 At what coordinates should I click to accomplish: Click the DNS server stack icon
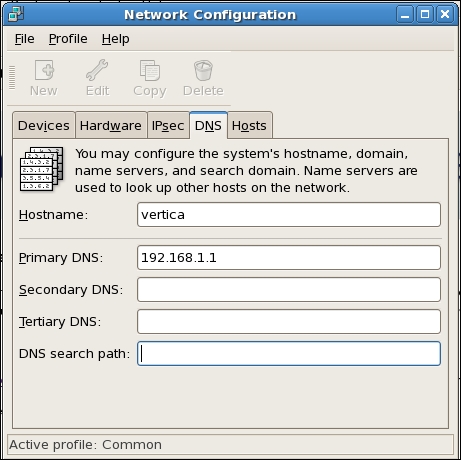click(x=42, y=169)
